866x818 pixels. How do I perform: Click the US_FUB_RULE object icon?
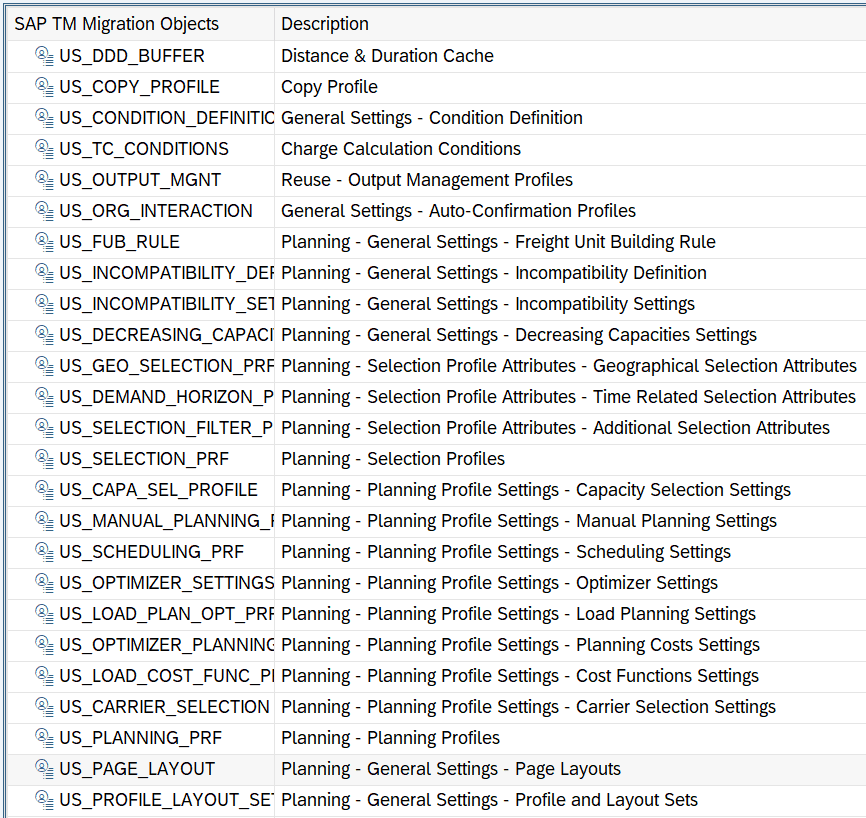[x=44, y=241]
